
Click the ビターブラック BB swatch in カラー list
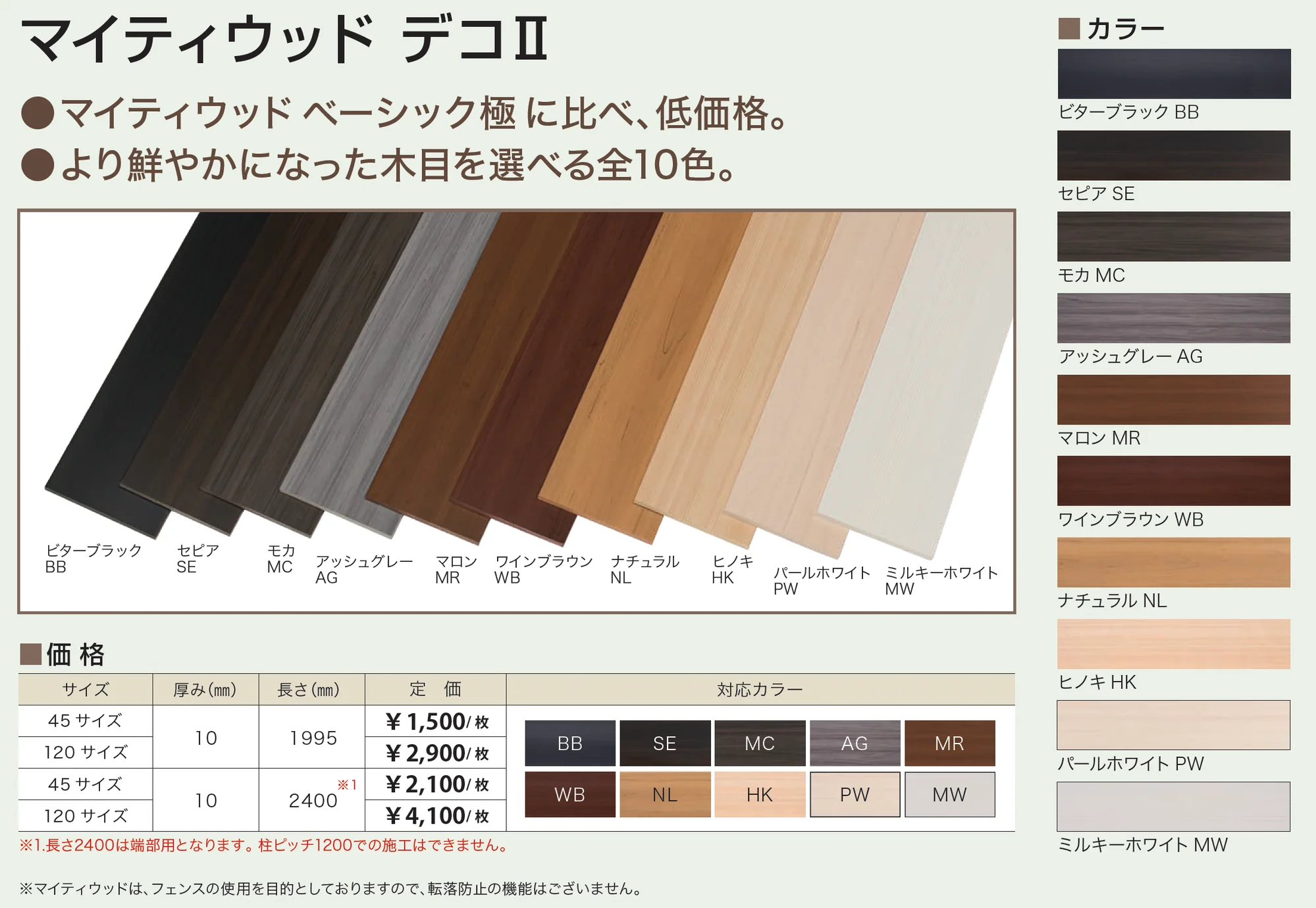[x=1174, y=74]
